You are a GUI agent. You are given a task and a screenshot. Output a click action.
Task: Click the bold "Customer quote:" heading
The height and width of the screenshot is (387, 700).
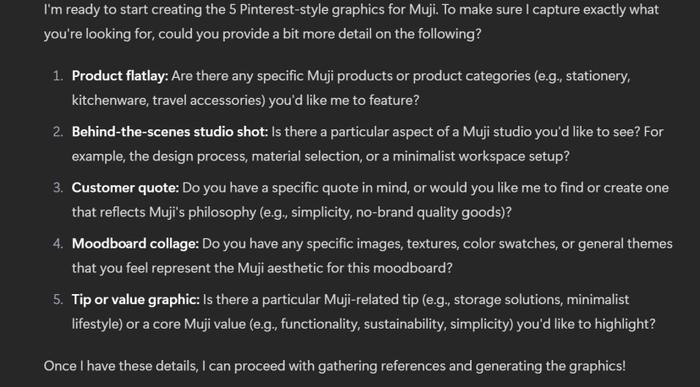pos(125,188)
